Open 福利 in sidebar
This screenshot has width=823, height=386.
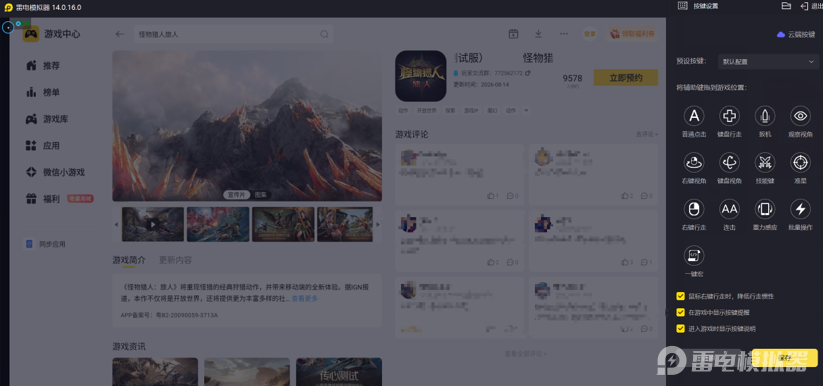tap(43, 199)
